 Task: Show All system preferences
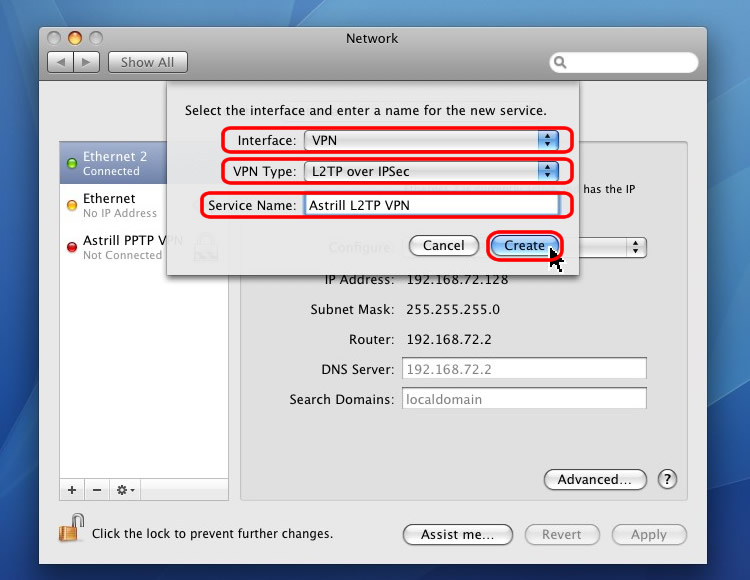point(148,62)
